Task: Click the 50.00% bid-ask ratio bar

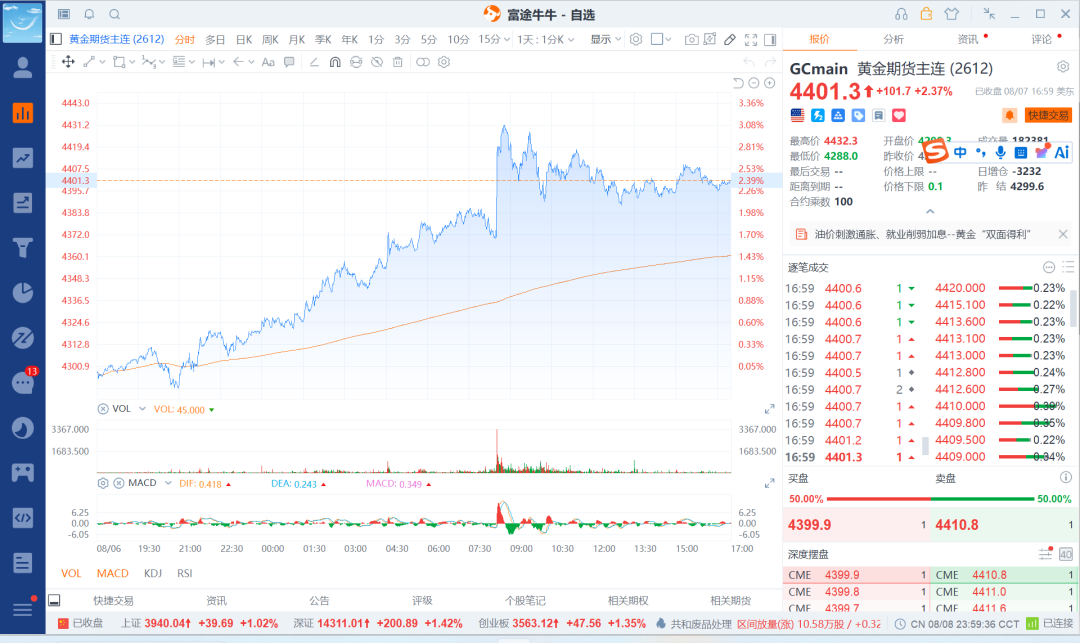Action: [x=930, y=498]
